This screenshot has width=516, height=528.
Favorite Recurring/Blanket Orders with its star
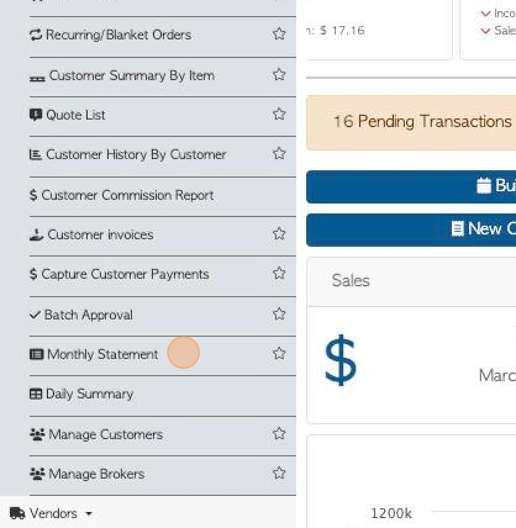click(x=279, y=34)
